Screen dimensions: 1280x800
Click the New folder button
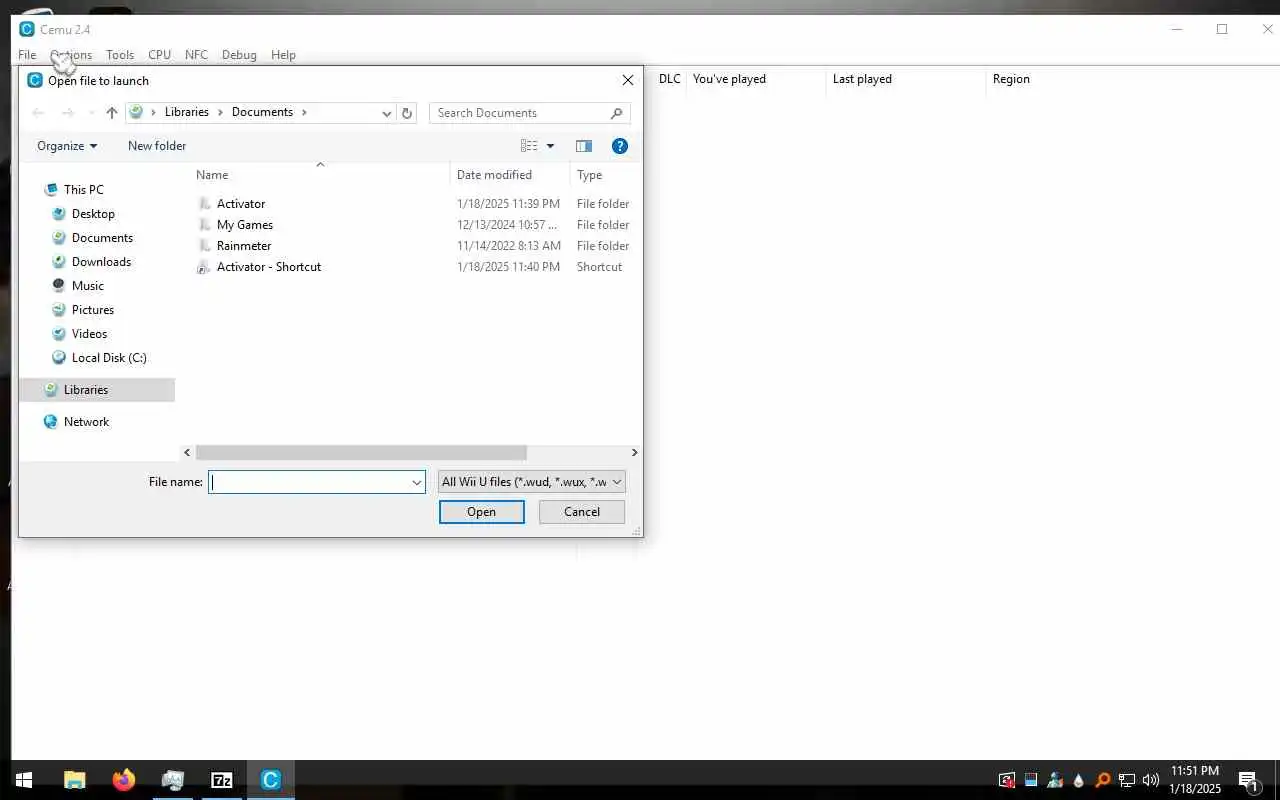point(157,146)
